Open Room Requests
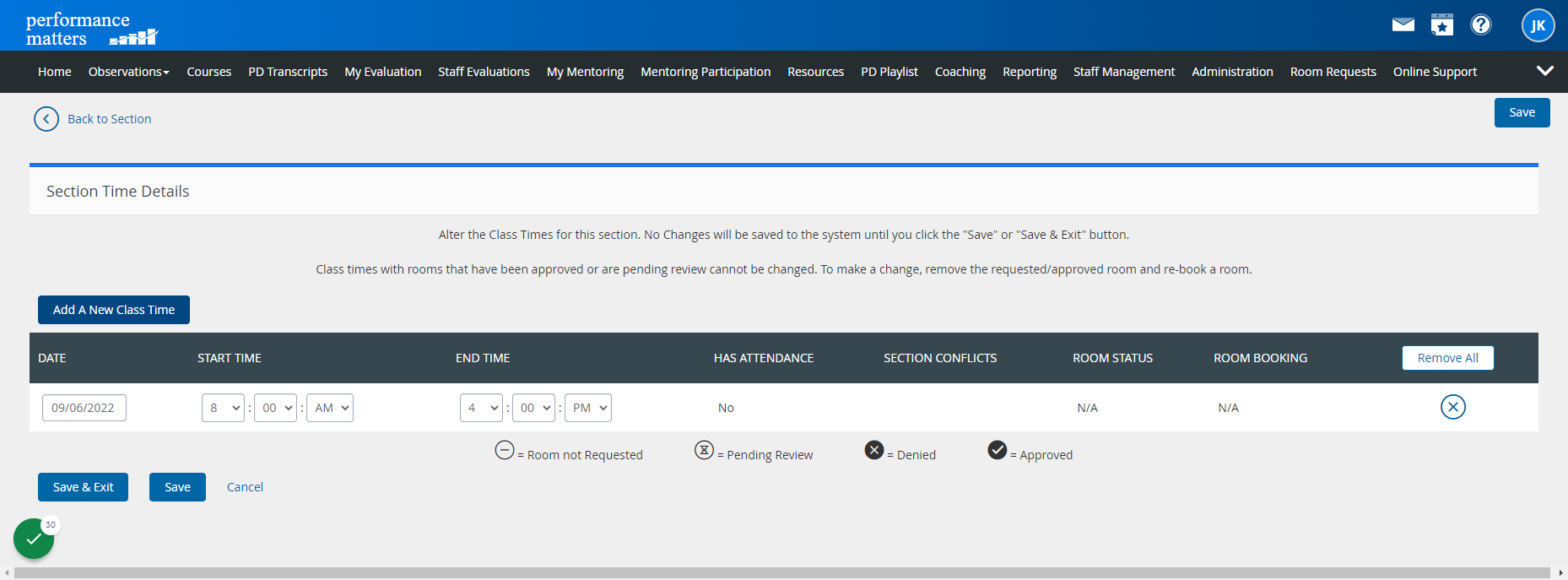This screenshot has width=1568, height=580. click(x=1333, y=72)
